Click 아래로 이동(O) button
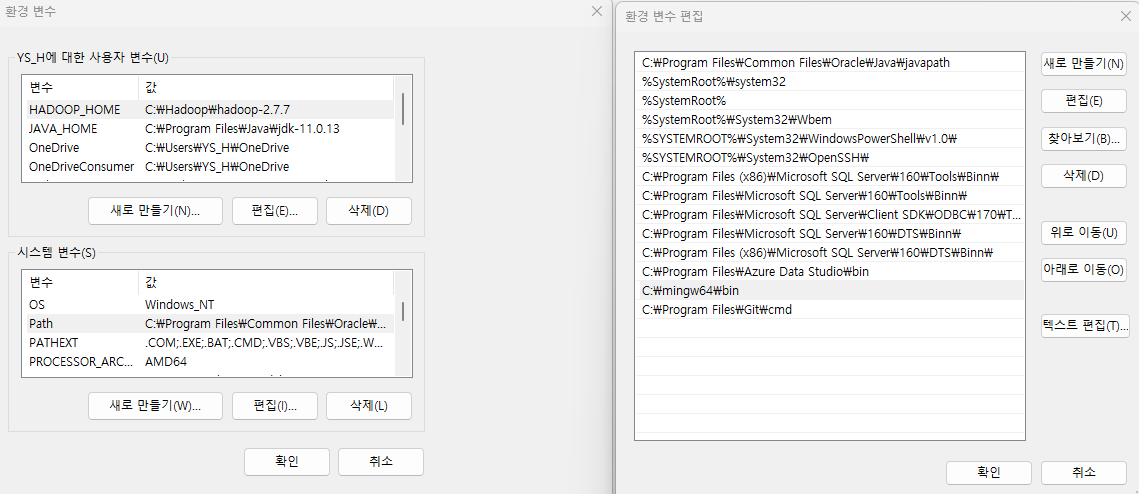Screen dimensions: 1139x494 click(x=1083, y=270)
